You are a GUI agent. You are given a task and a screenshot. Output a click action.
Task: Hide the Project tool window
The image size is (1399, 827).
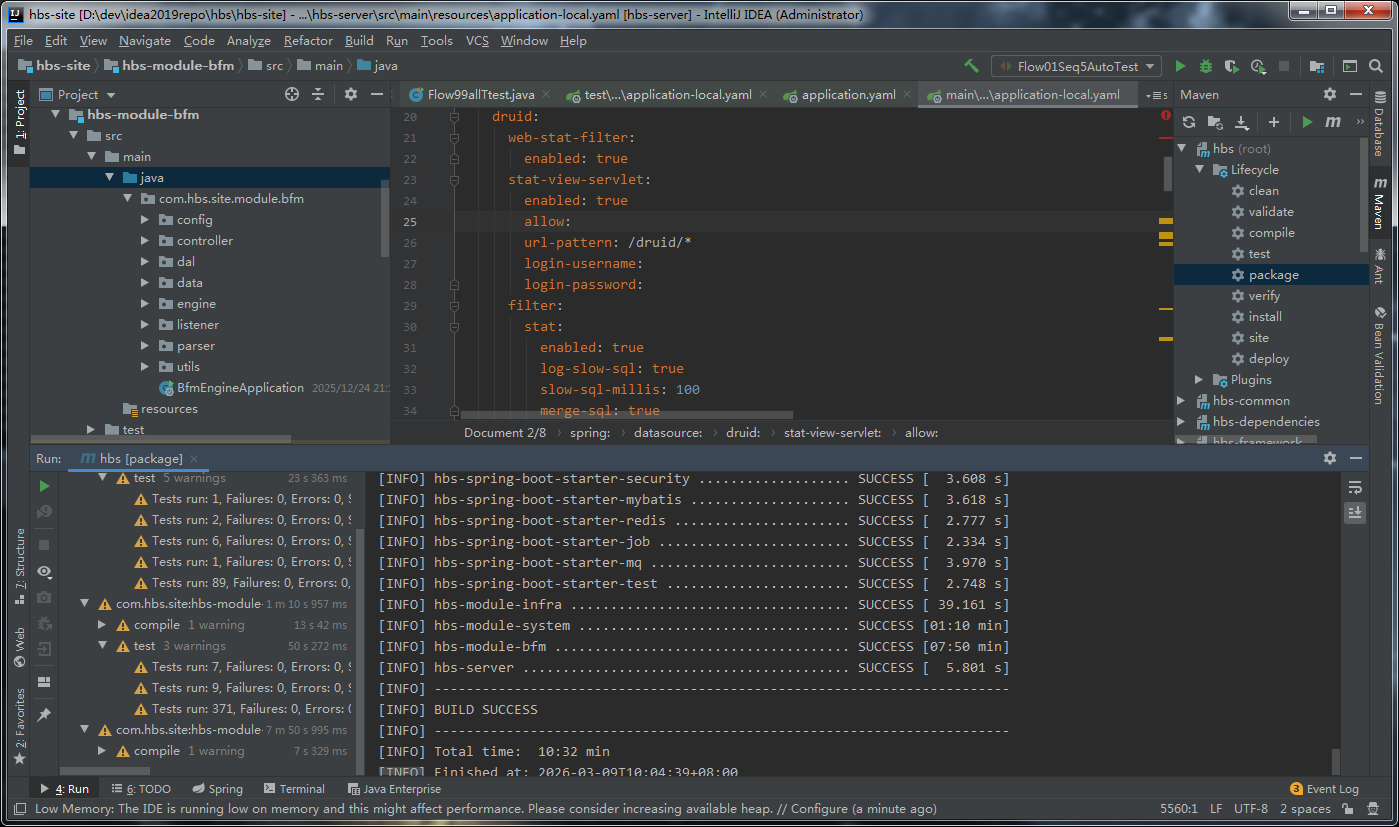pyautogui.click(x=377, y=94)
